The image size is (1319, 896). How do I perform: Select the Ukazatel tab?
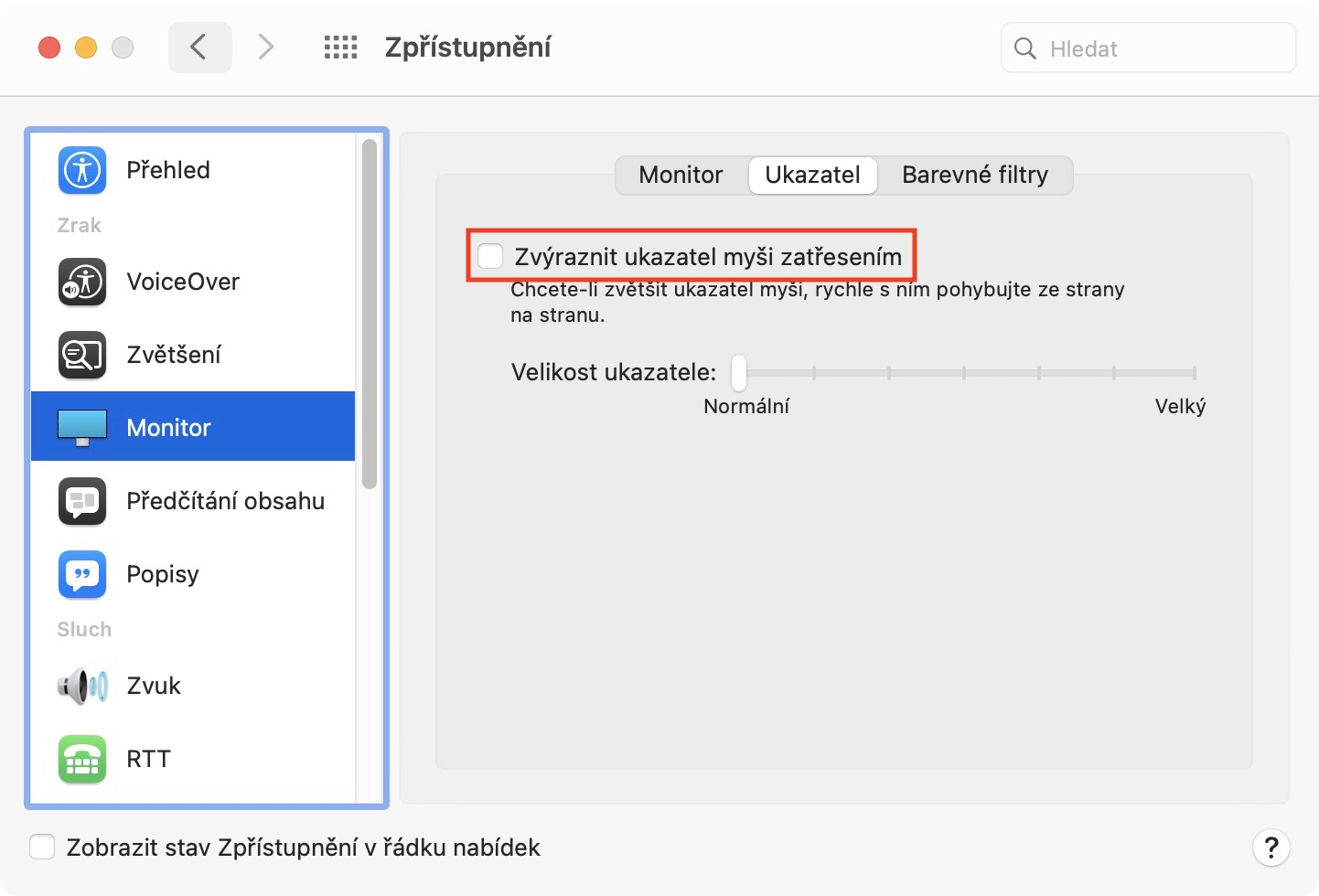pyautogui.click(x=812, y=175)
